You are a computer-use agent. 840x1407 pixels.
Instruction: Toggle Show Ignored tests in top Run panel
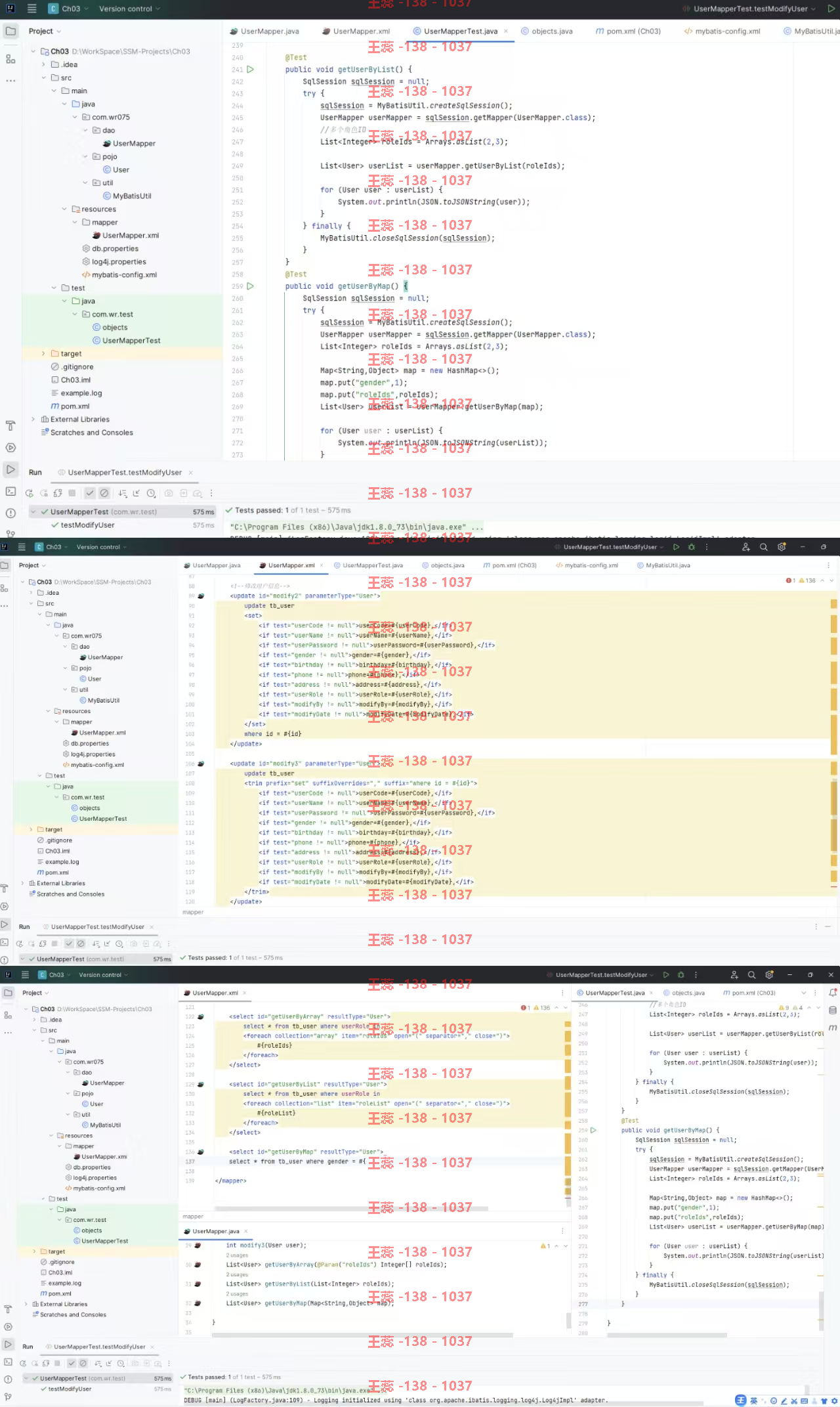pos(104,493)
